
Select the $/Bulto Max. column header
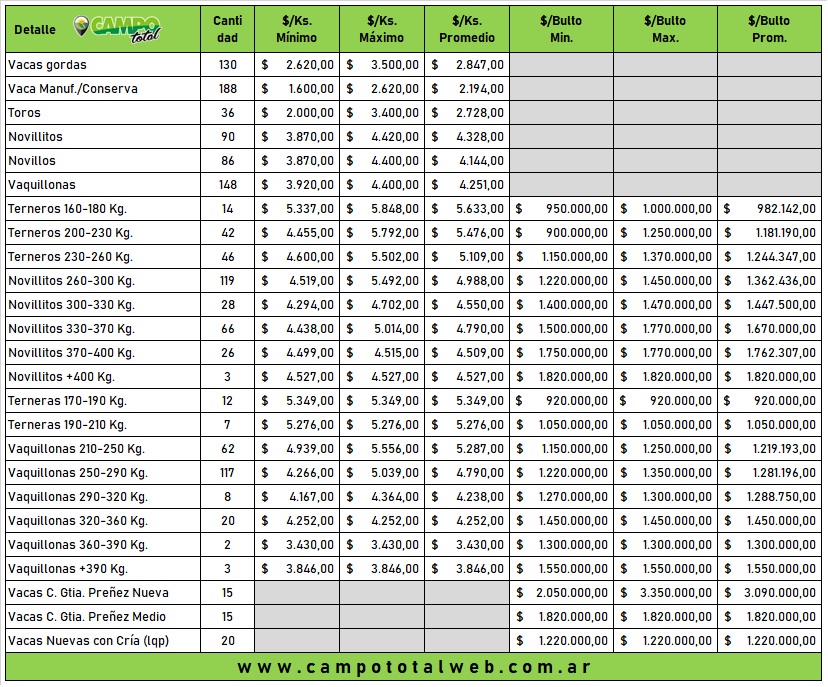click(x=665, y=29)
